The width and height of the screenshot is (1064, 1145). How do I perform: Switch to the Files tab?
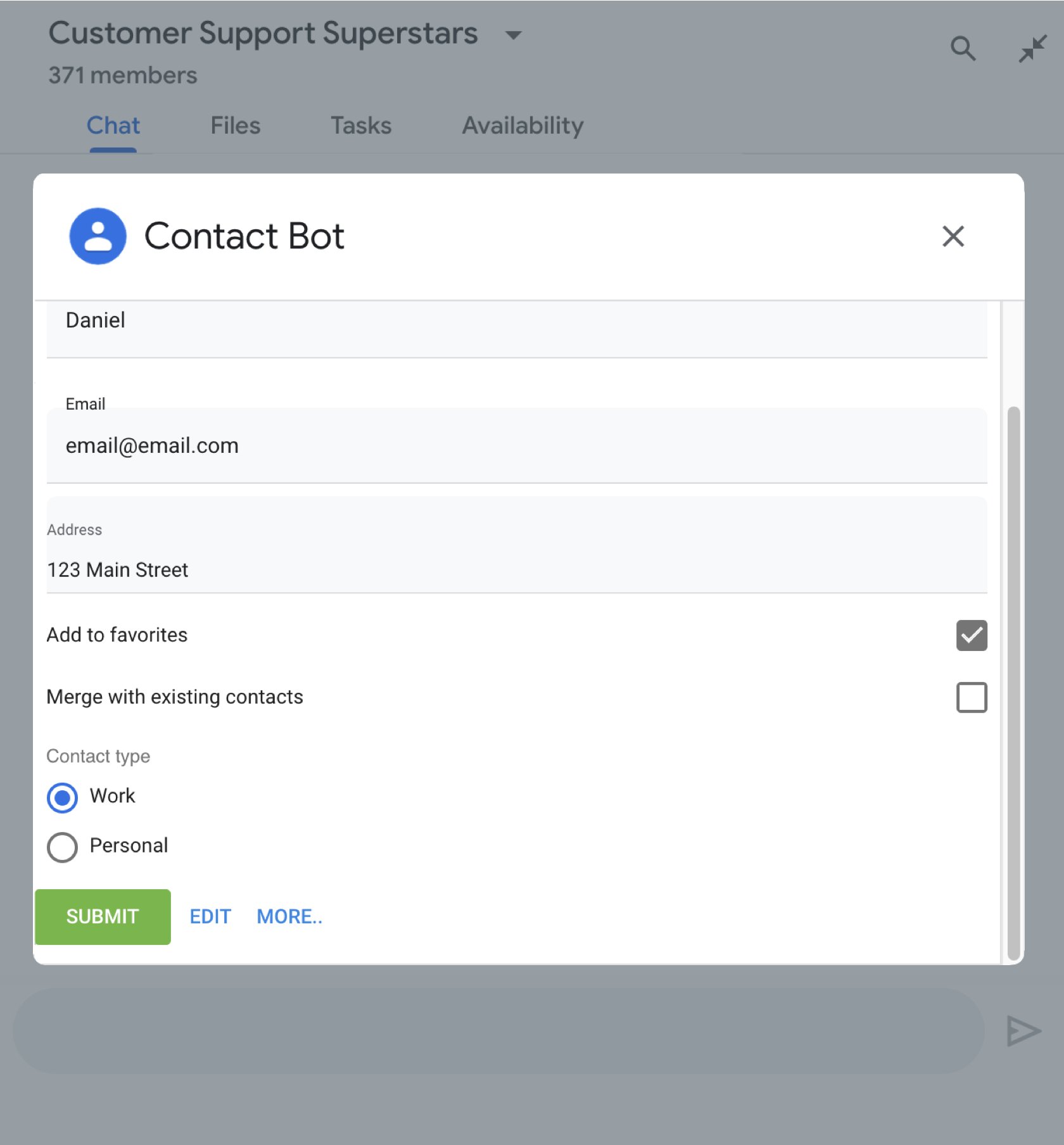pos(235,125)
